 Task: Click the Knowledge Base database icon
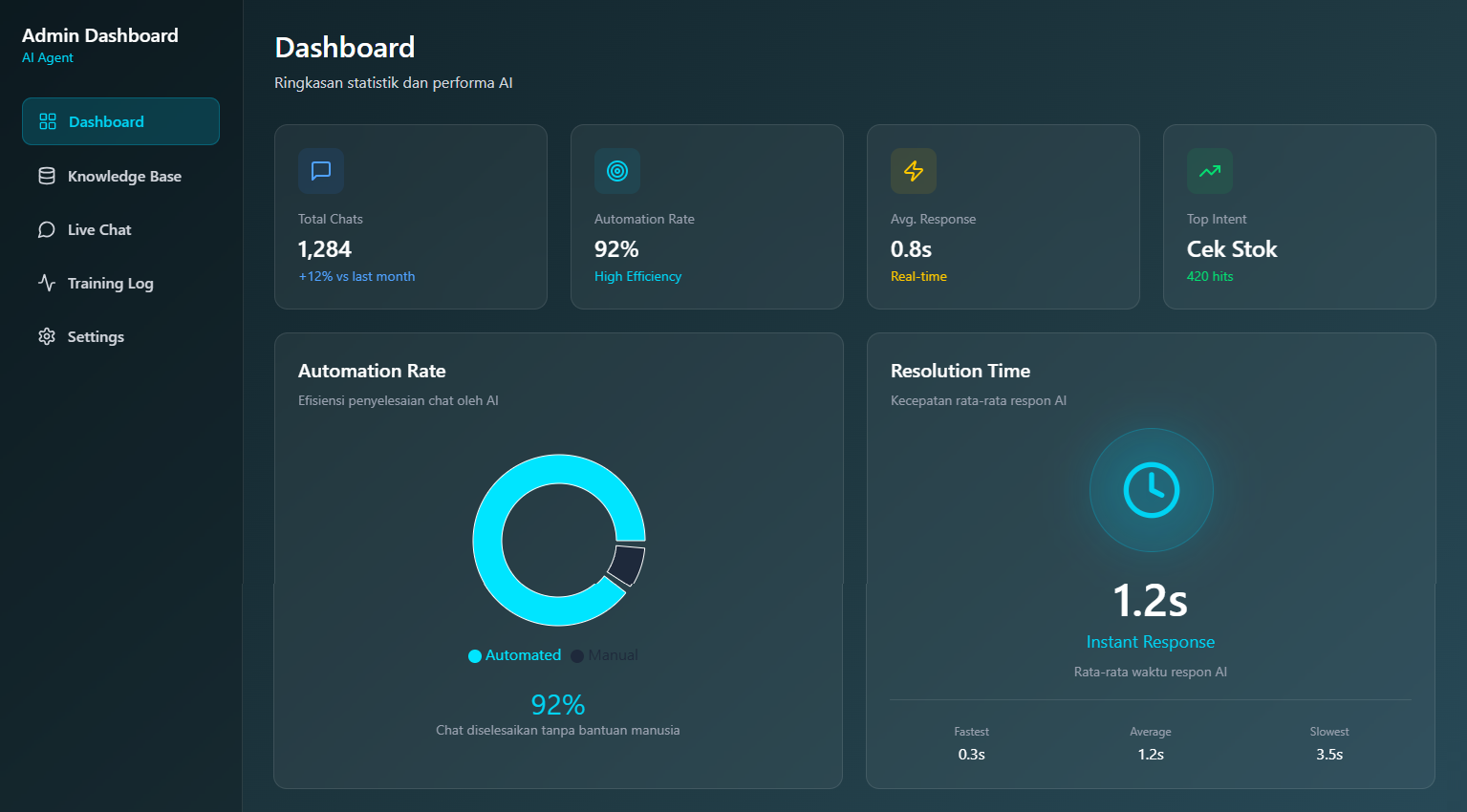[46, 176]
